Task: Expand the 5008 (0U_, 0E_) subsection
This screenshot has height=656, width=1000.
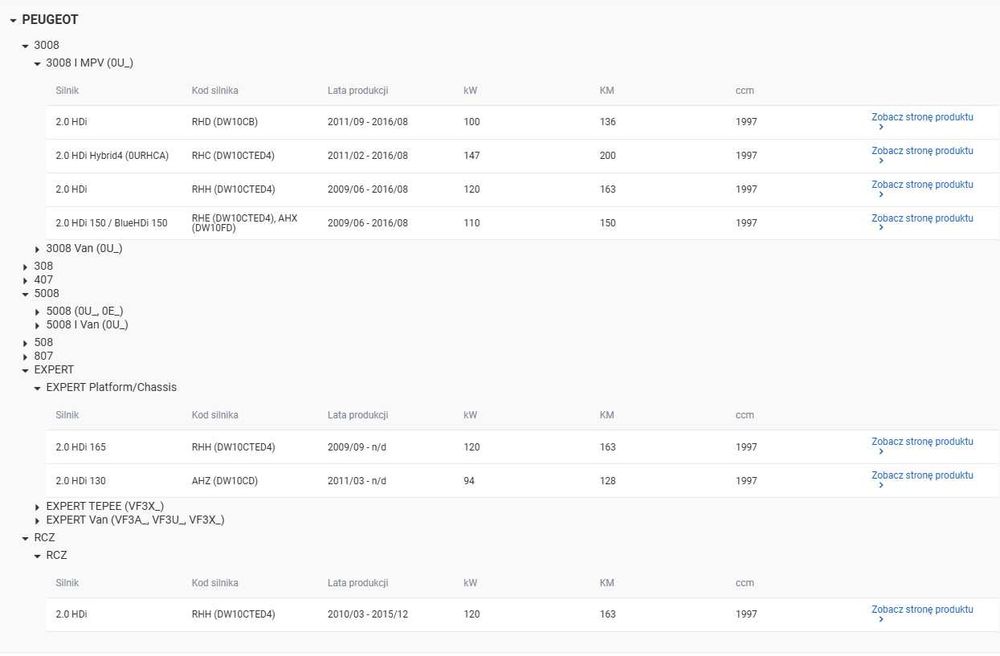Action: coord(37,312)
